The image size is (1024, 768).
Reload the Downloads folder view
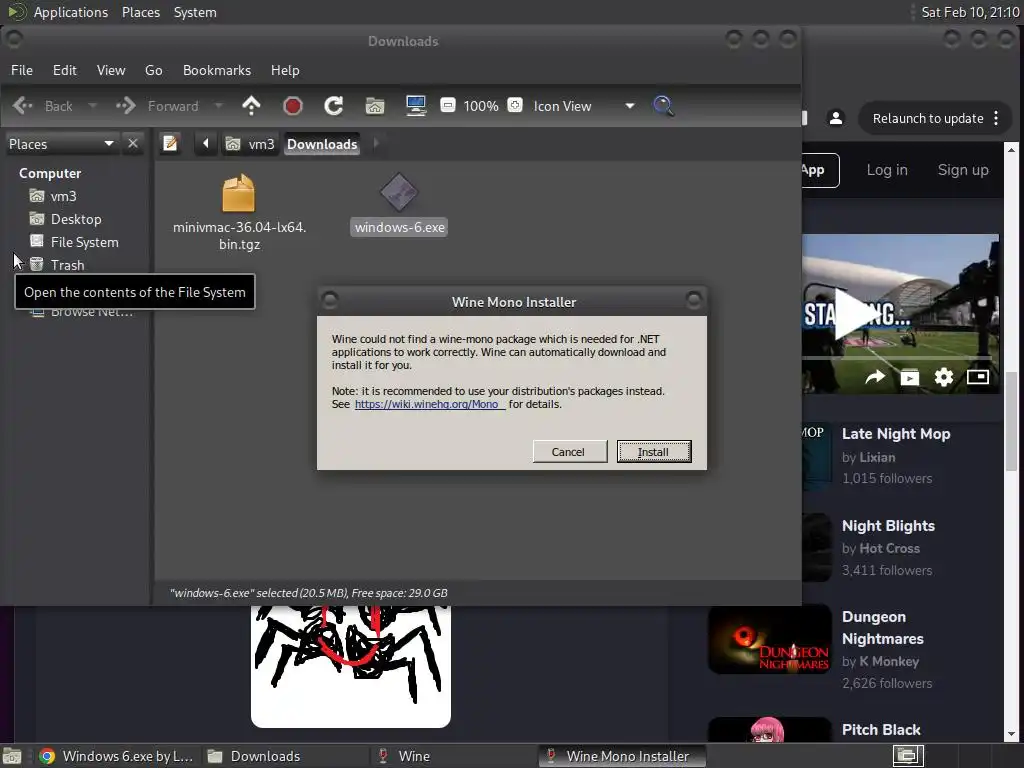[334, 106]
